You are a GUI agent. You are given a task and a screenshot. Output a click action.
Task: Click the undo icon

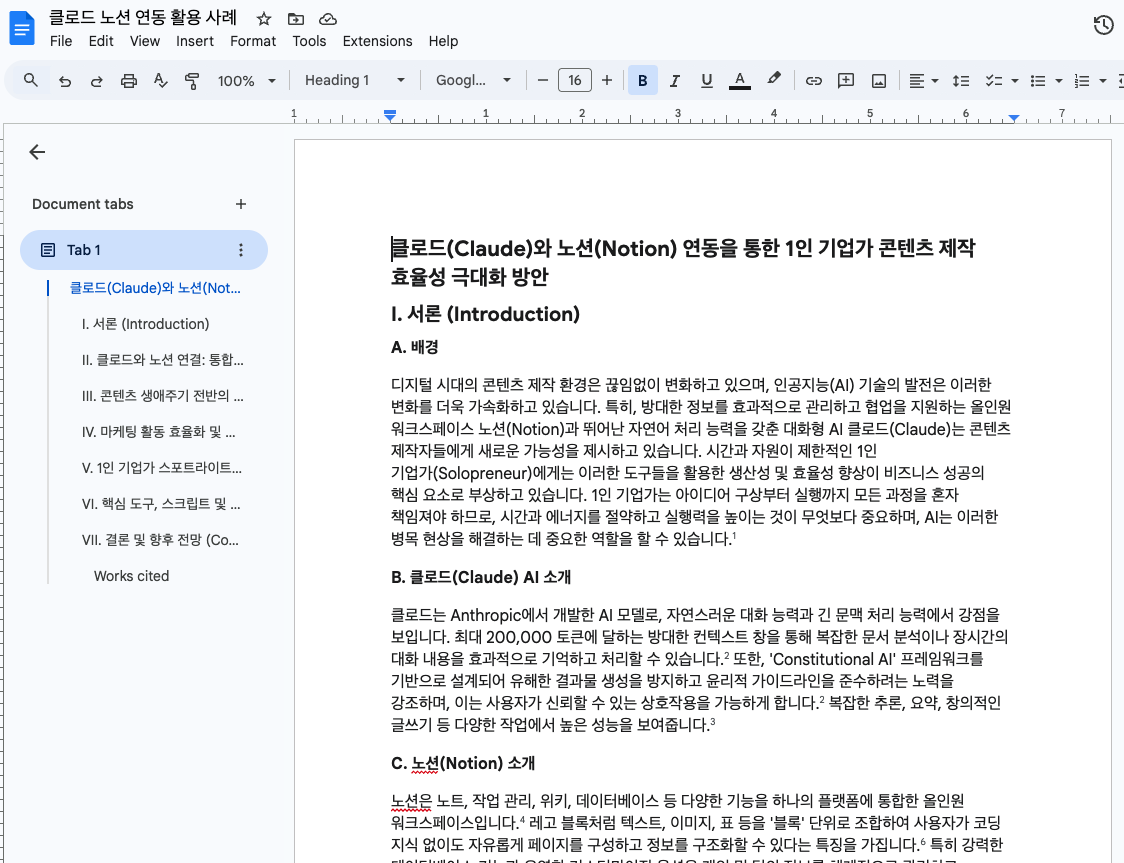coord(64,79)
